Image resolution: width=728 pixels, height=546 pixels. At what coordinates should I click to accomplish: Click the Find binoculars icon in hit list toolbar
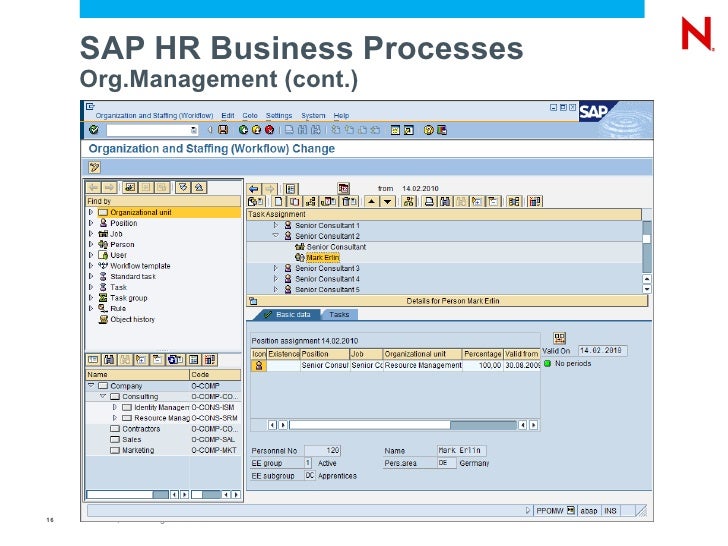109,360
